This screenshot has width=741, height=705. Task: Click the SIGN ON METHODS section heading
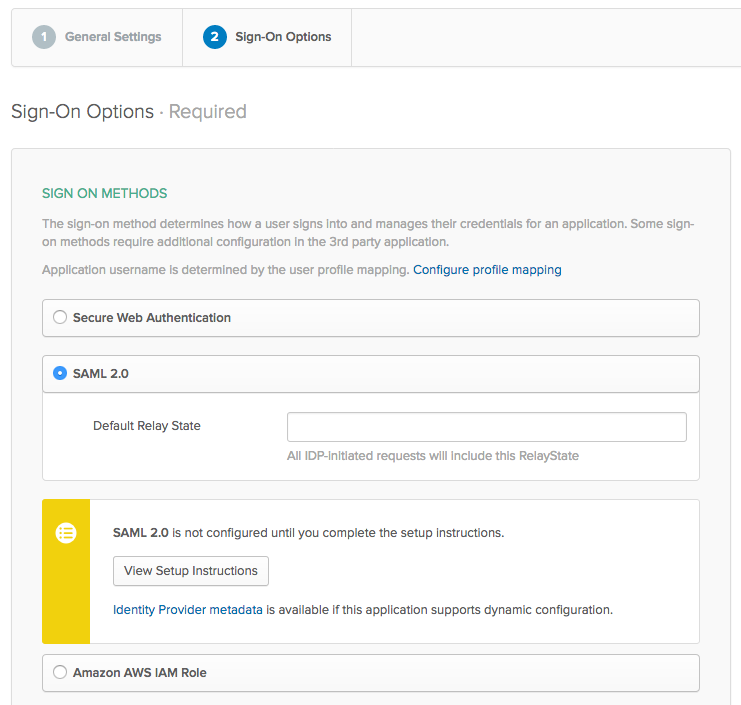point(104,193)
